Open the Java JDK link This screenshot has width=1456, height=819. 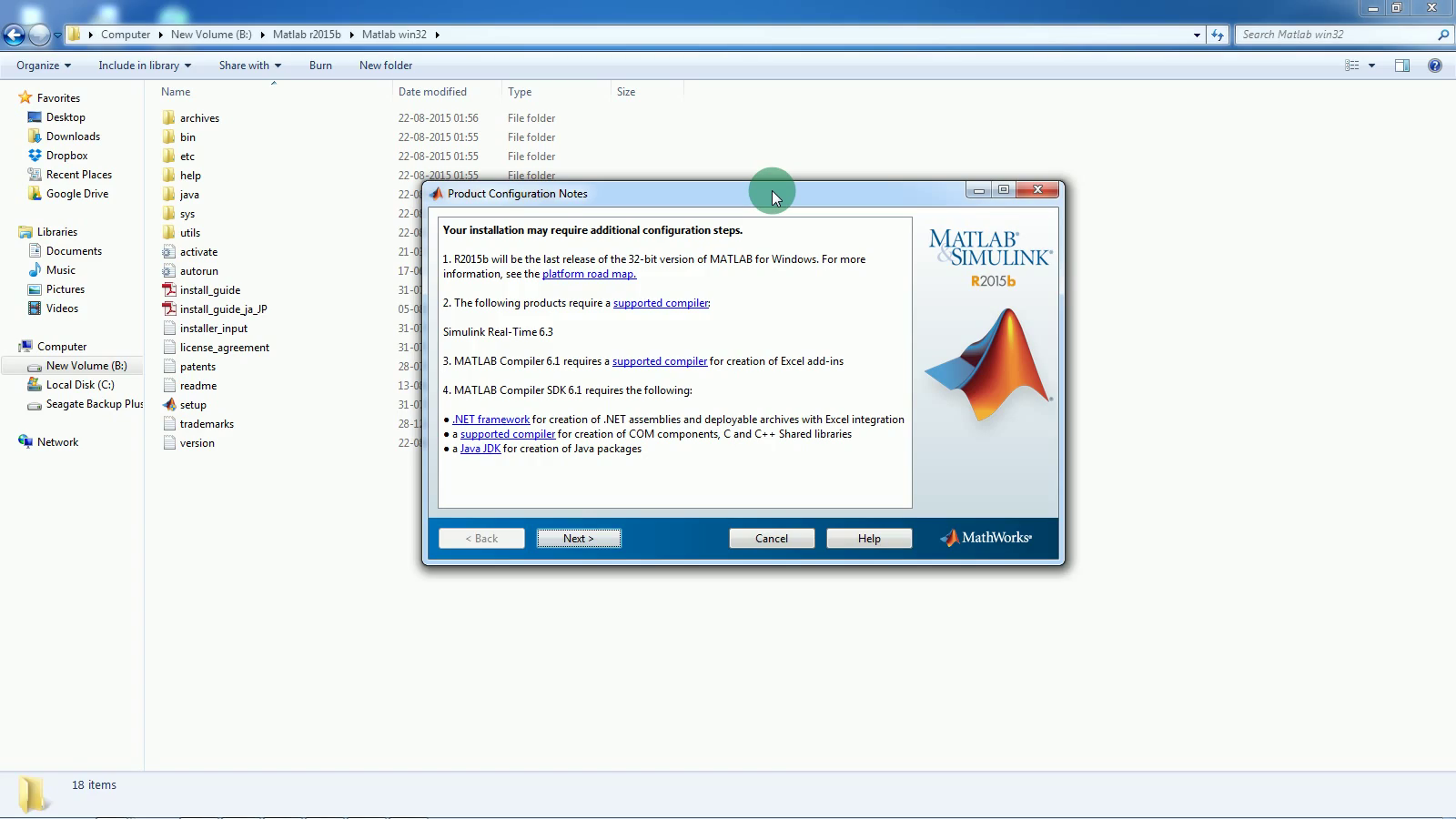coord(480,449)
